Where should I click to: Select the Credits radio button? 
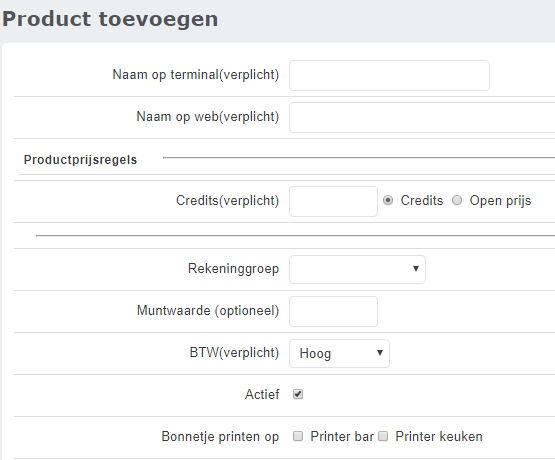(388, 200)
